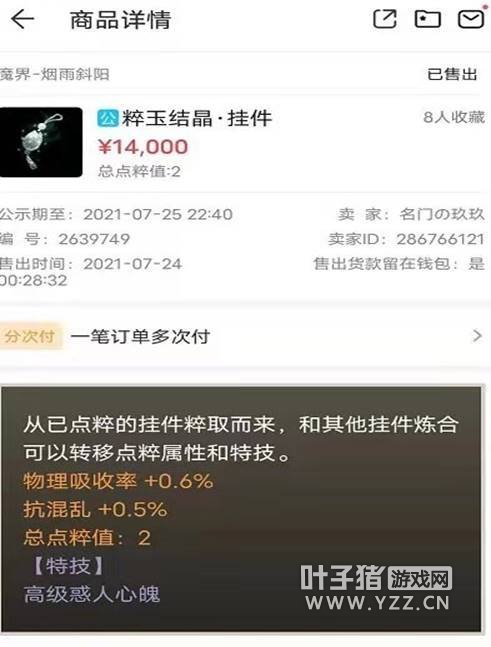Tap item number 2639749
Image resolution: width=491 pixels, height=647 pixels.
[x=94, y=239]
